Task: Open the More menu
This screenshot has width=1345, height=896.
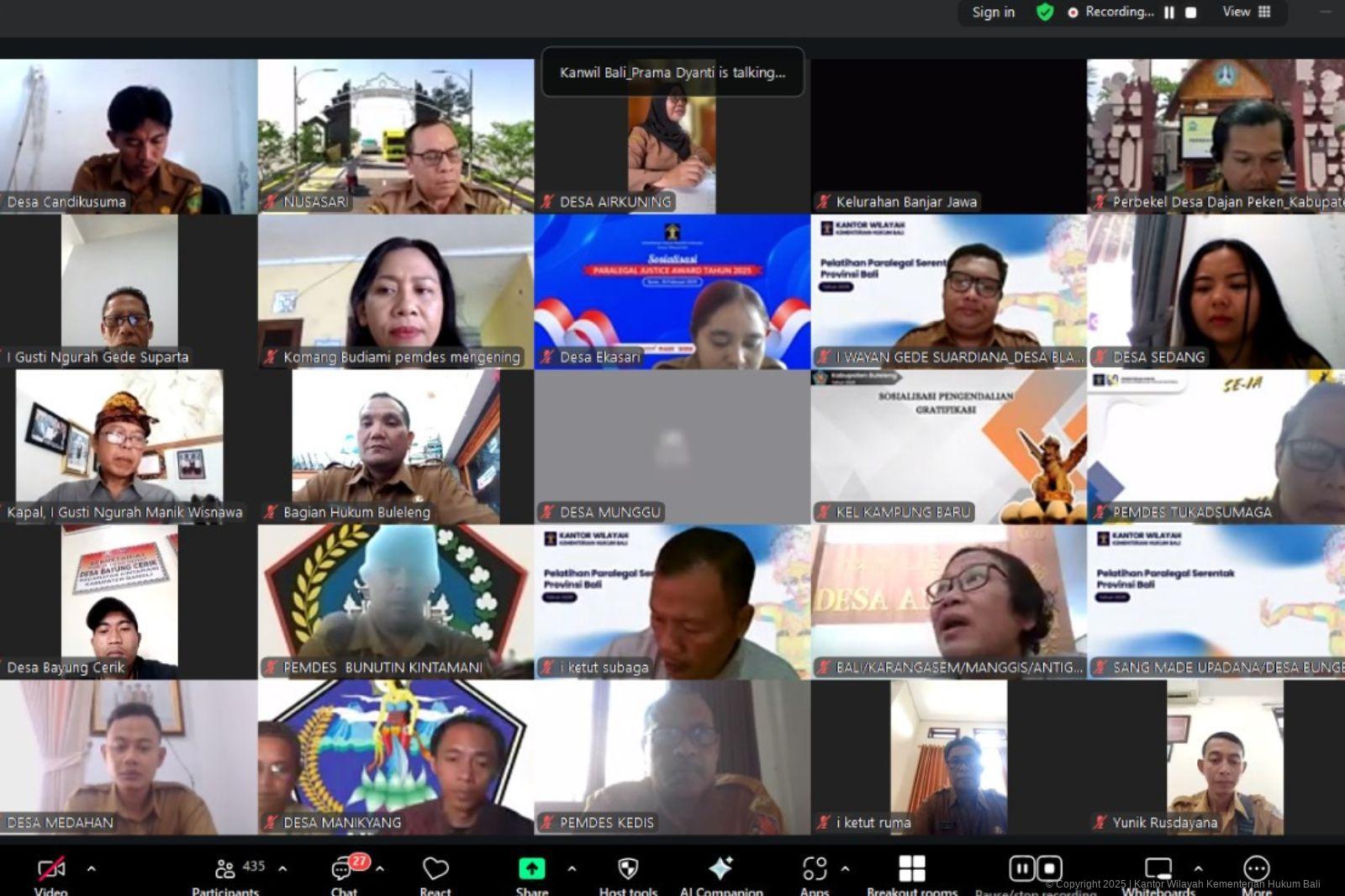Action: click(x=1256, y=870)
